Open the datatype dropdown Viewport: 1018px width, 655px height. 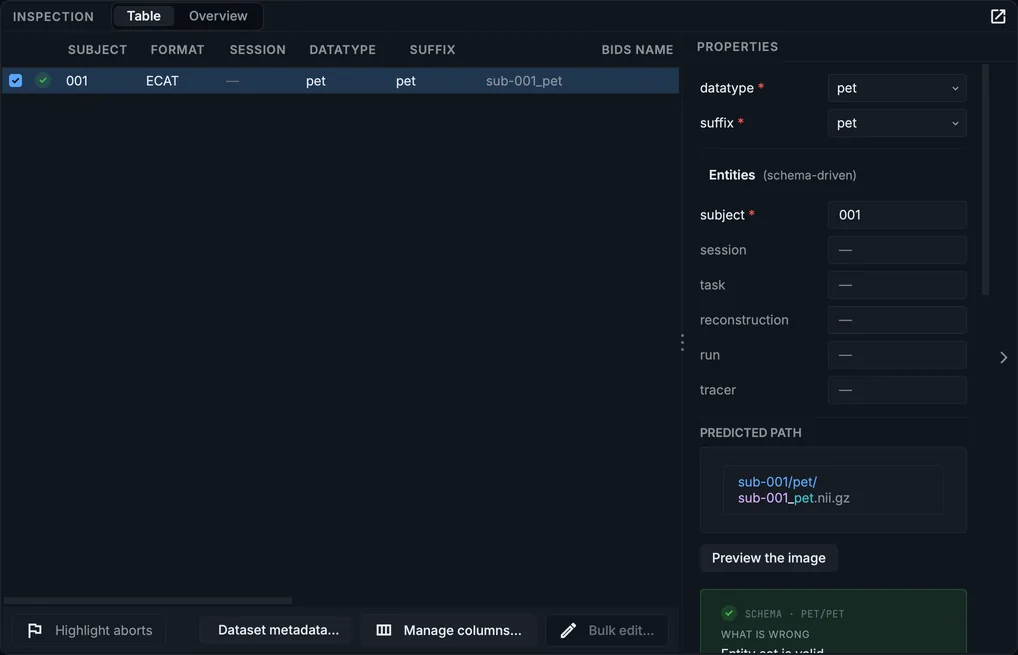click(897, 88)
